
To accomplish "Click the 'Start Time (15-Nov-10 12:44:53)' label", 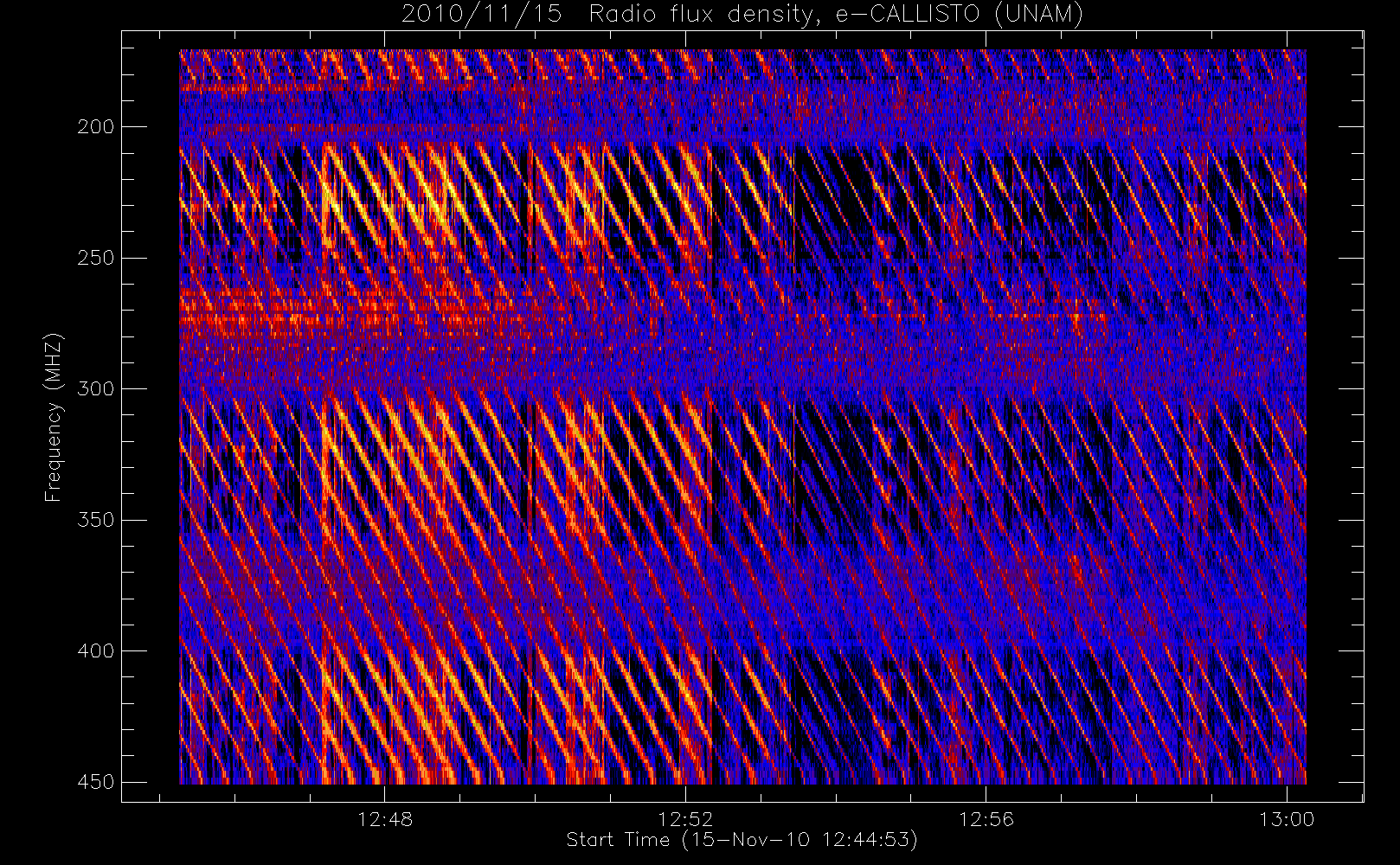I will pos(742,840).
